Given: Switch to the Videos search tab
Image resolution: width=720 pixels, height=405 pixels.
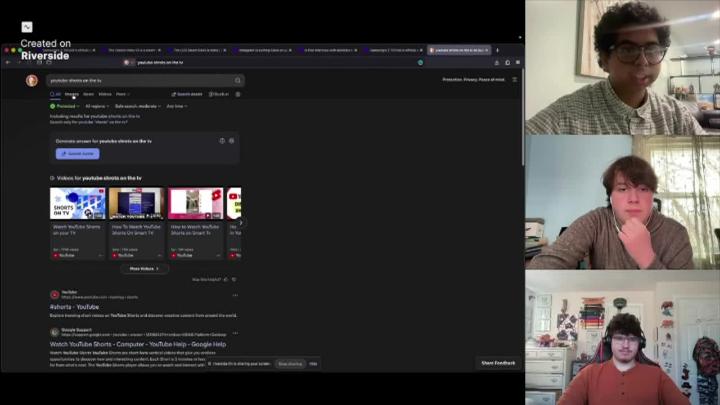Looking at the screenshot, I should (105, 94).
